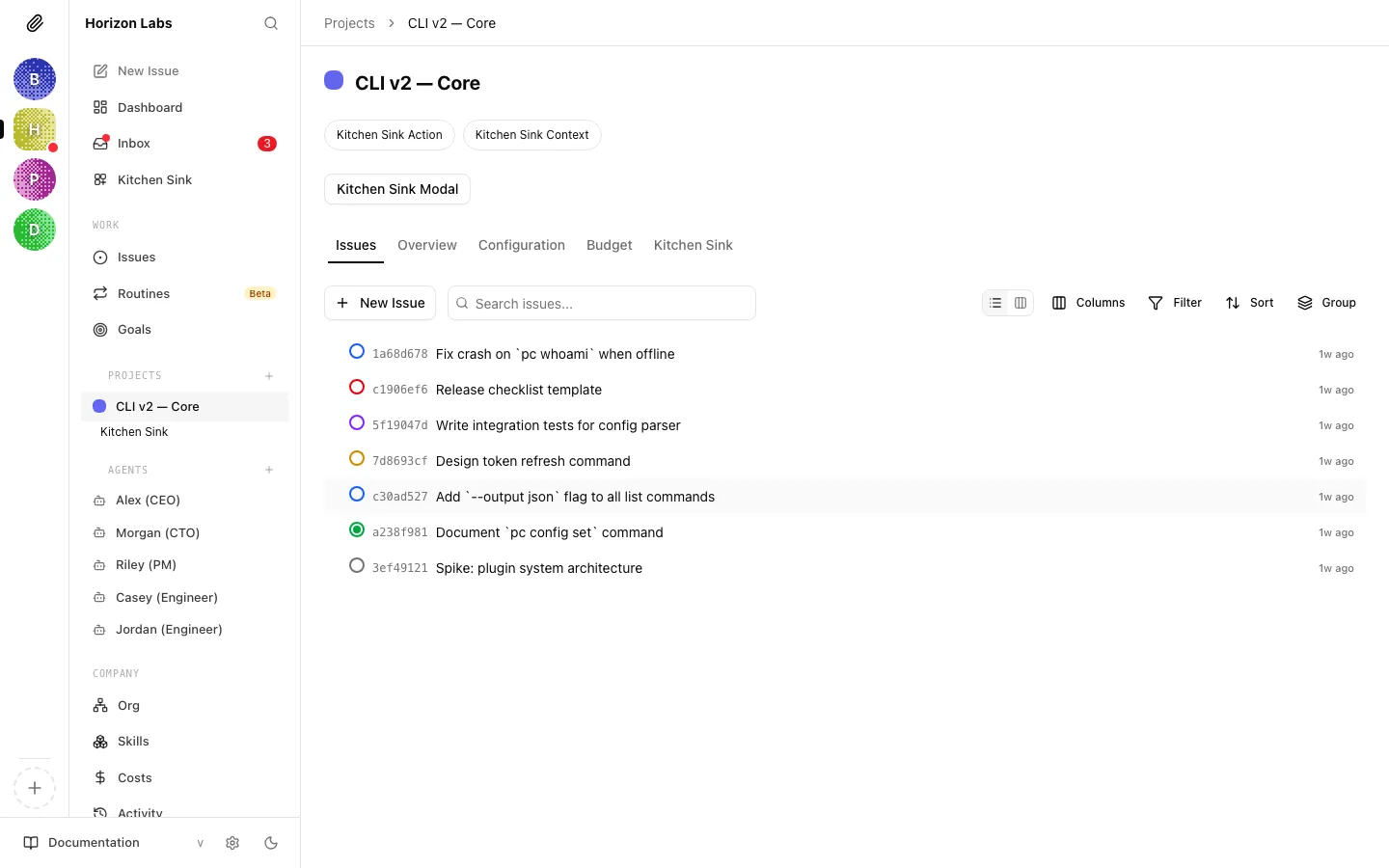
Task: Open the Skills page
Action: click(184, 742)
